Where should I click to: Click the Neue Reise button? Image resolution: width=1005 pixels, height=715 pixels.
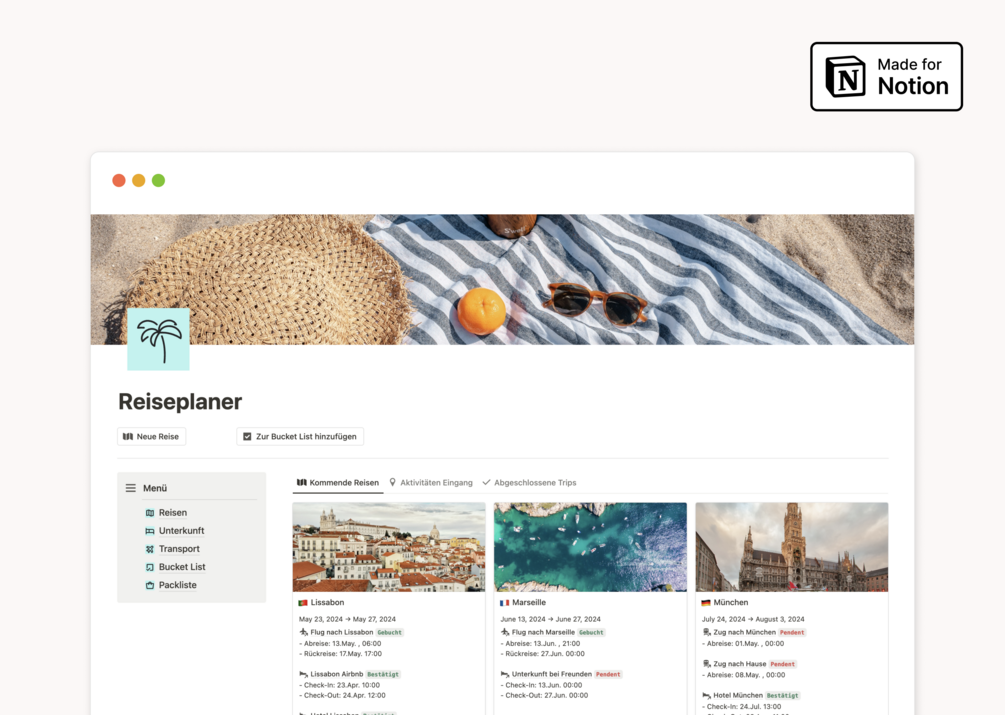click(x=151, y=436)
